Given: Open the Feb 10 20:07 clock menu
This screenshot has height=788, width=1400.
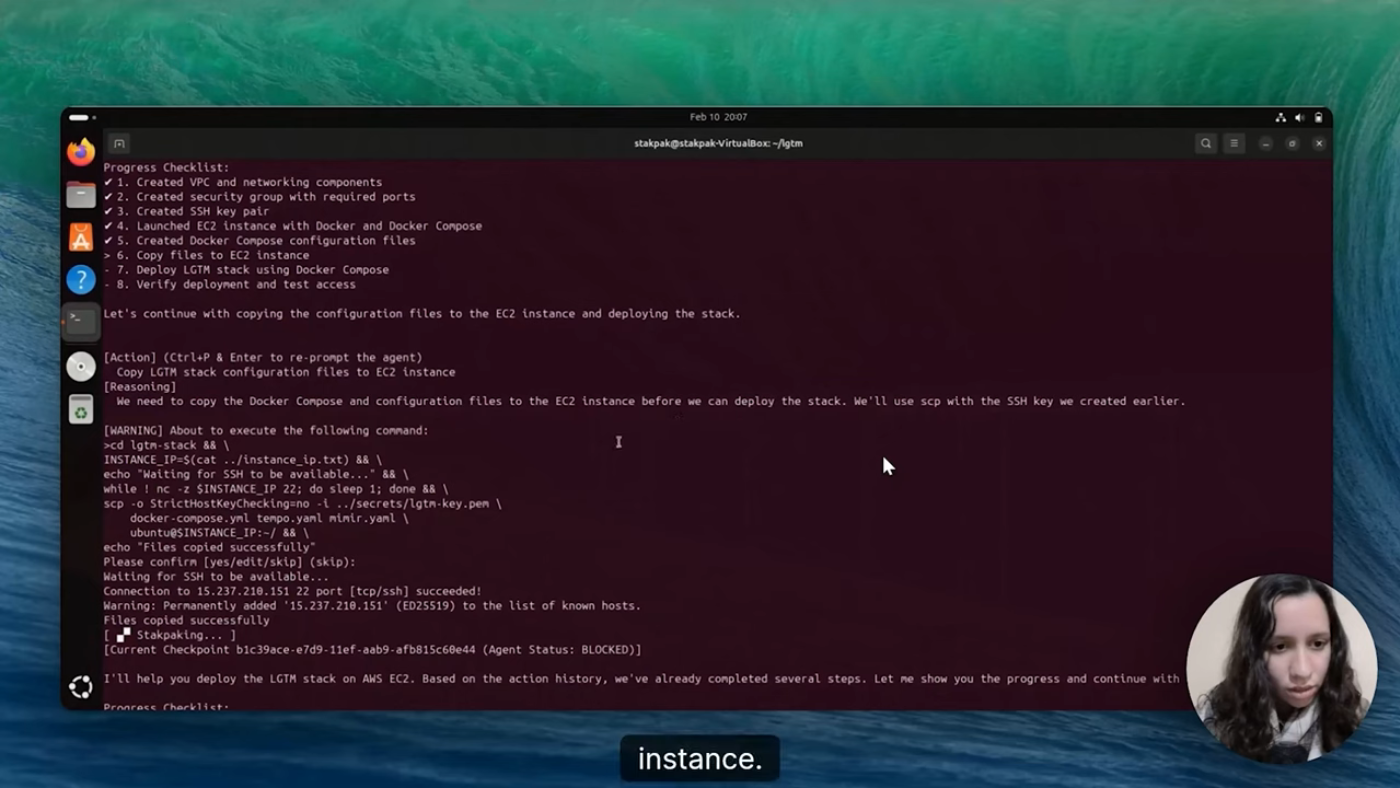Looking at the screenshot, I should 718,117.
